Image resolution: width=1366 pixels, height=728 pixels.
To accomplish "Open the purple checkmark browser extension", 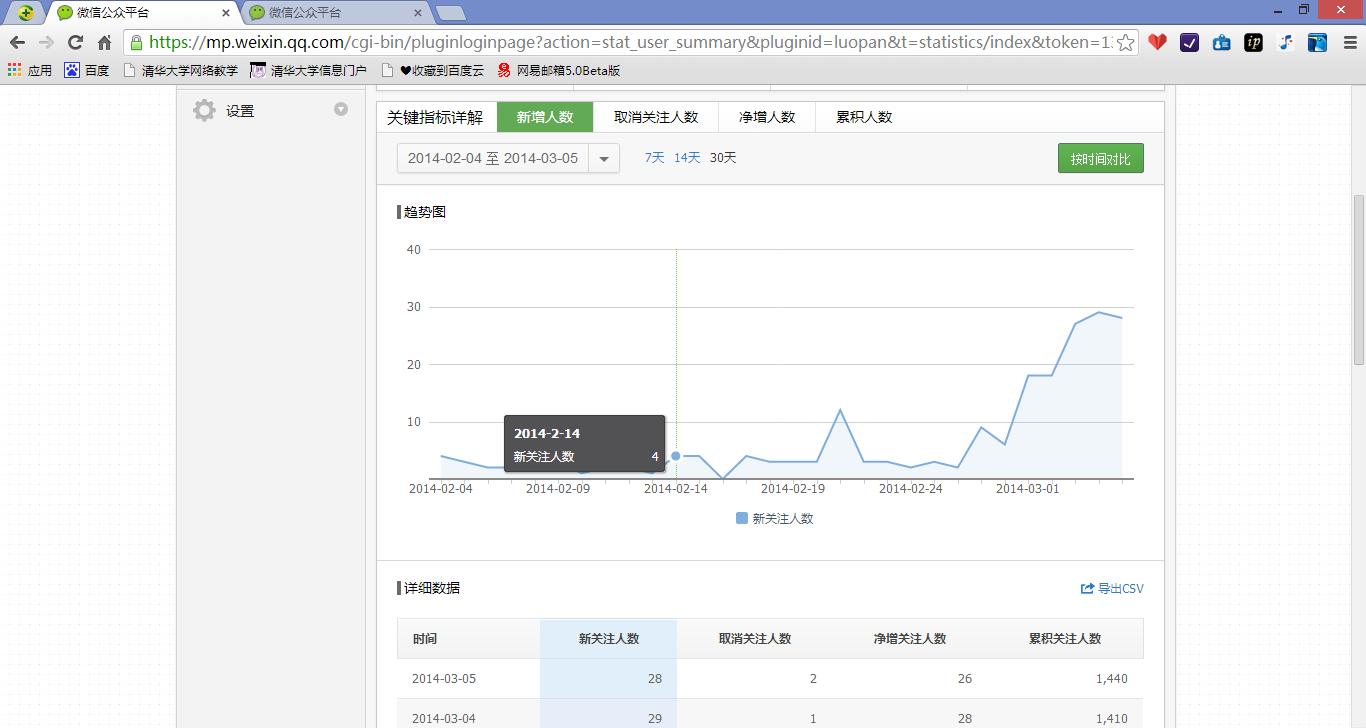I will (x=1189, y=44).
